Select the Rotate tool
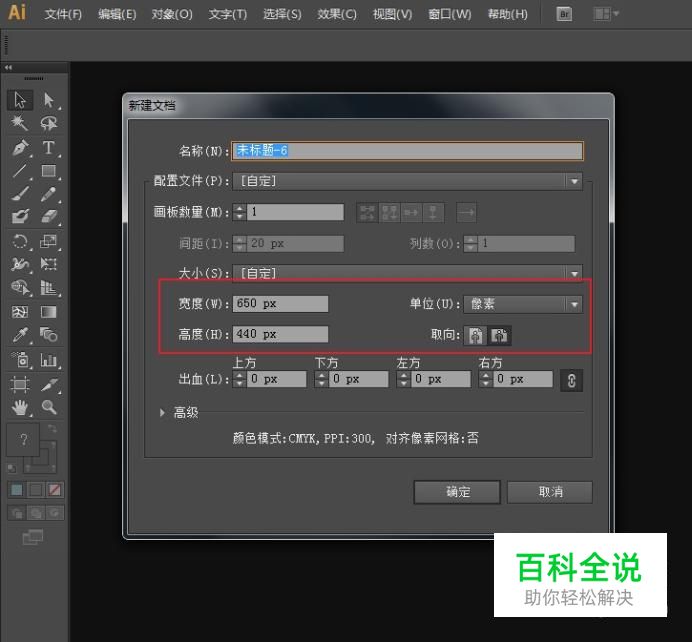Viewport: 692px width, 642px height. point(20,241)
